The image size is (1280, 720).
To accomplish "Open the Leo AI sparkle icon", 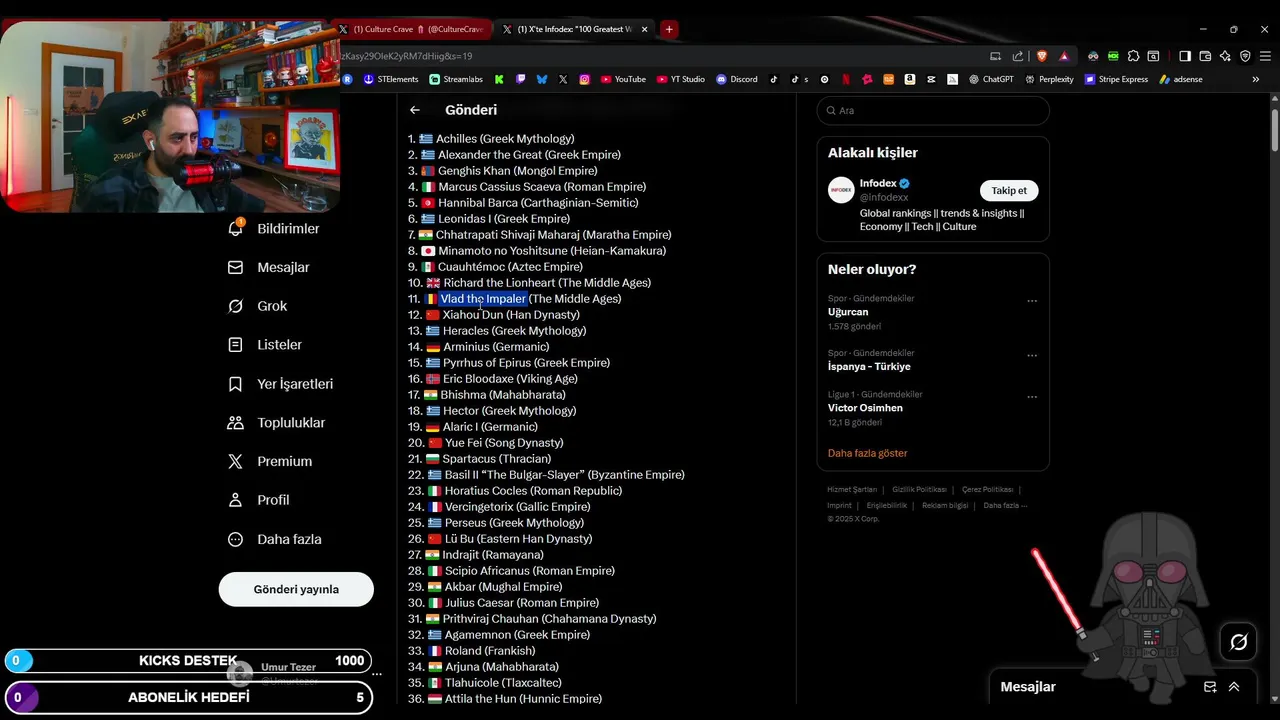I will (1225, 56).
